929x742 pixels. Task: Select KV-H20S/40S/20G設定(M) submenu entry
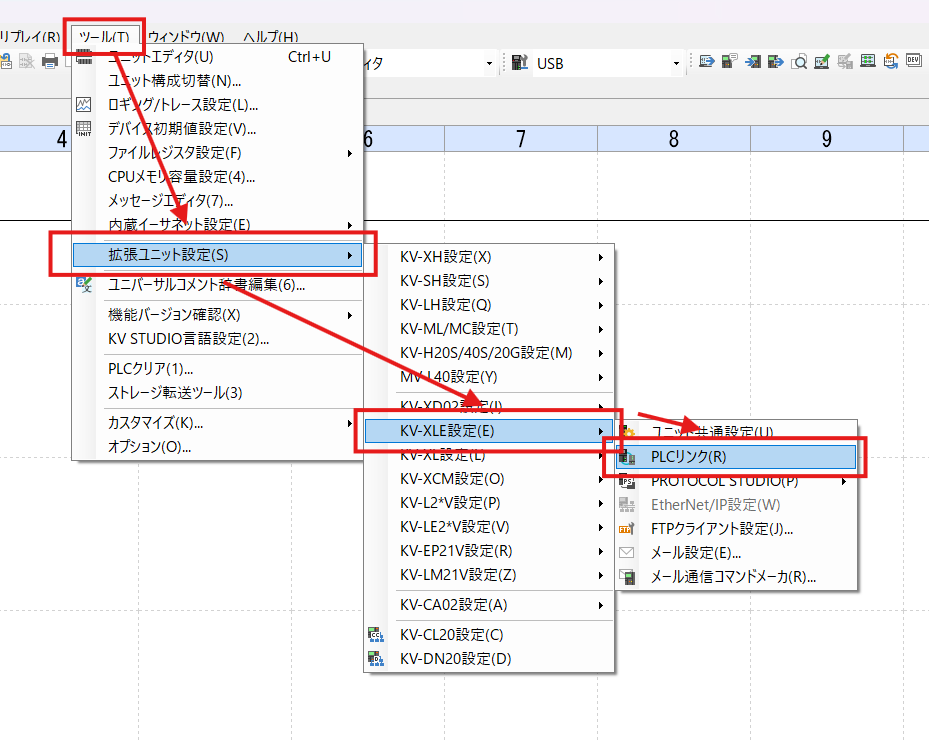[489, 353]
